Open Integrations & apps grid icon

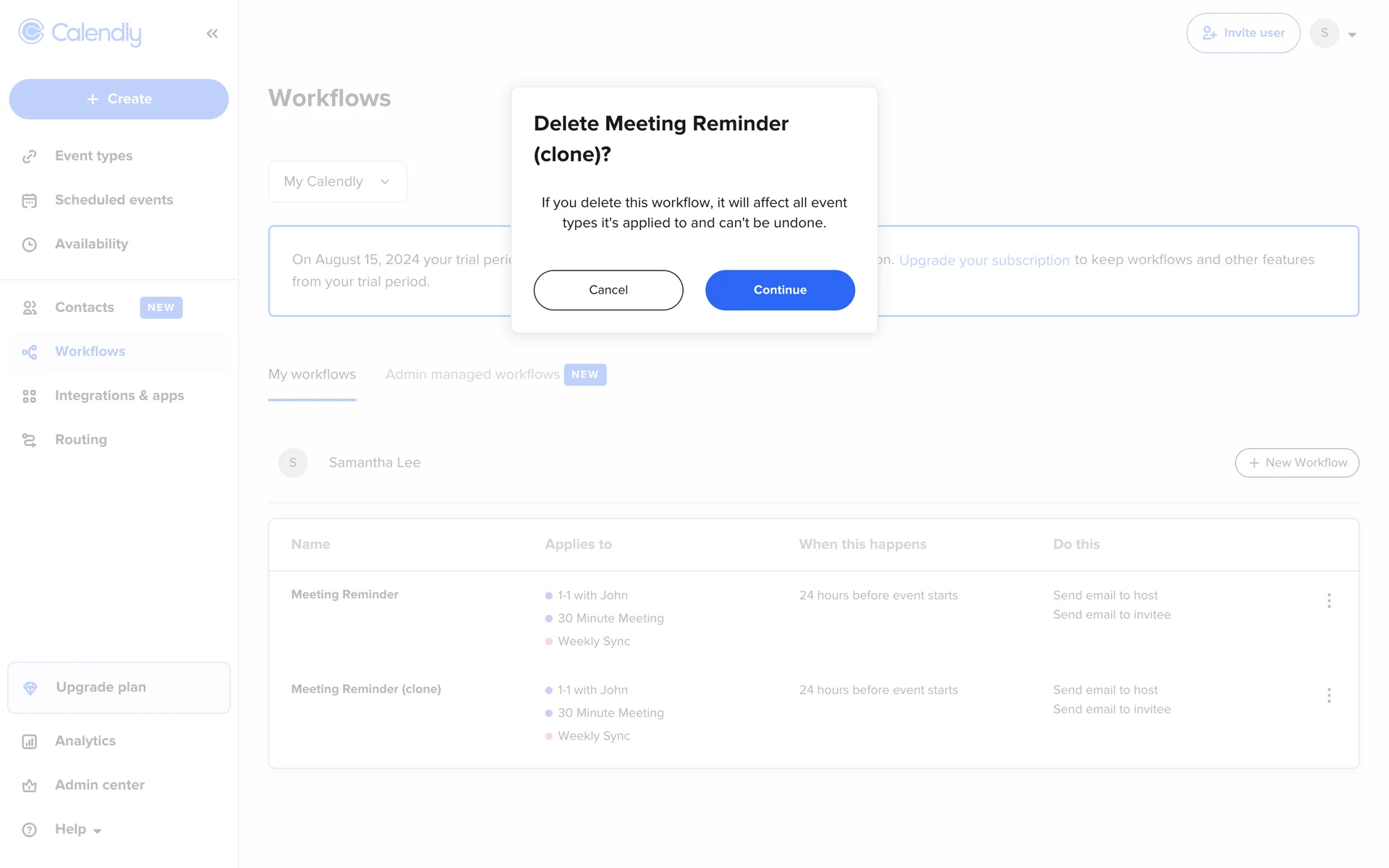point(29,396)
